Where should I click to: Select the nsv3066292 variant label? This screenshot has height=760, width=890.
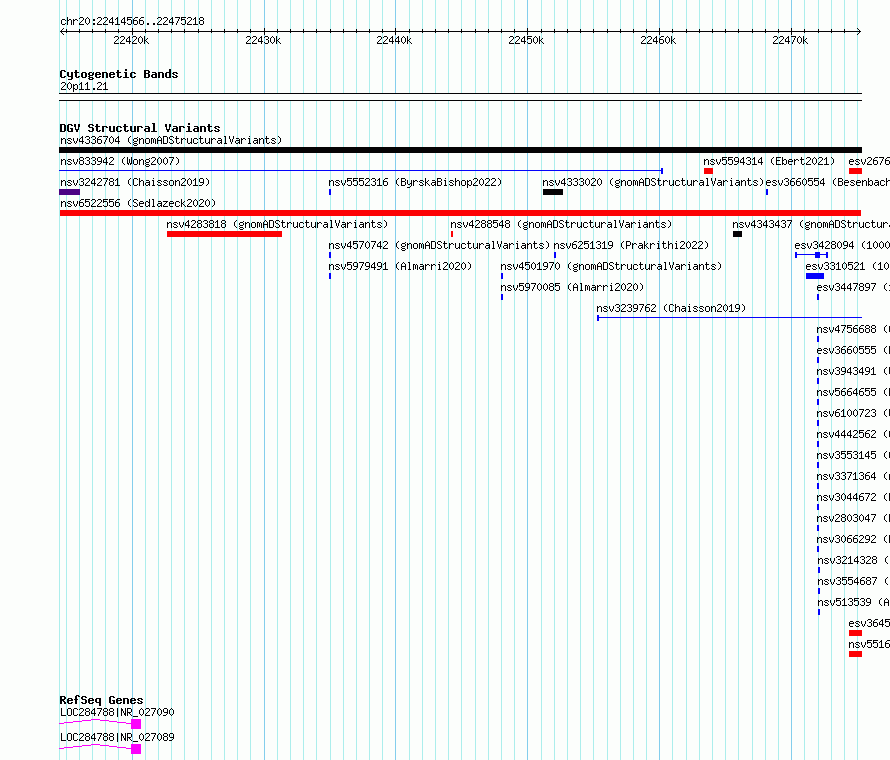tap(853, 539)
